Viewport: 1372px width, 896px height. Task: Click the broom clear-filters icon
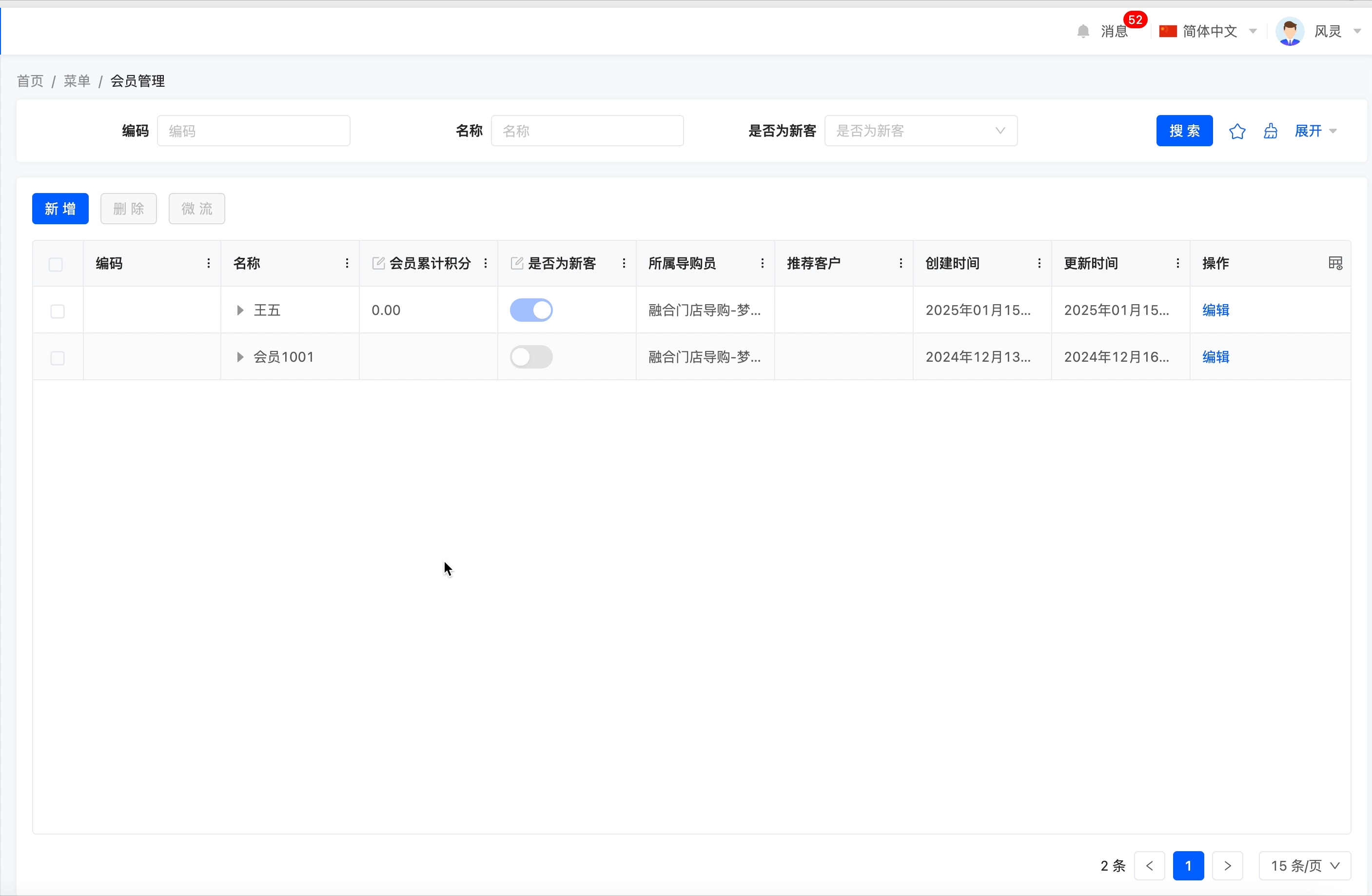tap(1271, 131)
